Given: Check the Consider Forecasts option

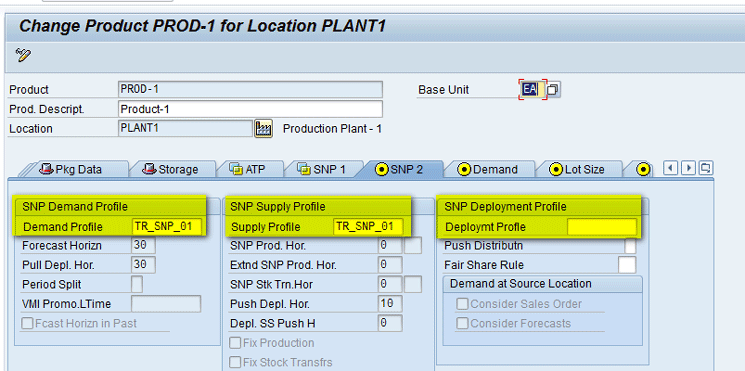Looking at the screenshot, I should [462, 323].
